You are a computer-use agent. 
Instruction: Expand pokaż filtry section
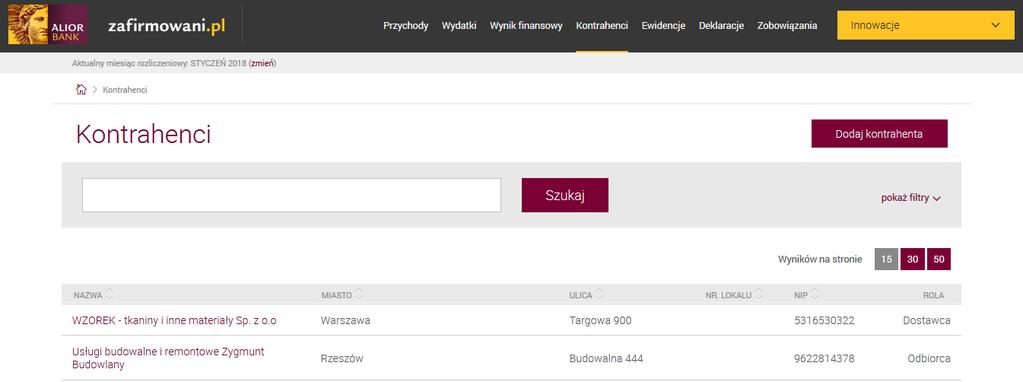[x=911, y=198]
